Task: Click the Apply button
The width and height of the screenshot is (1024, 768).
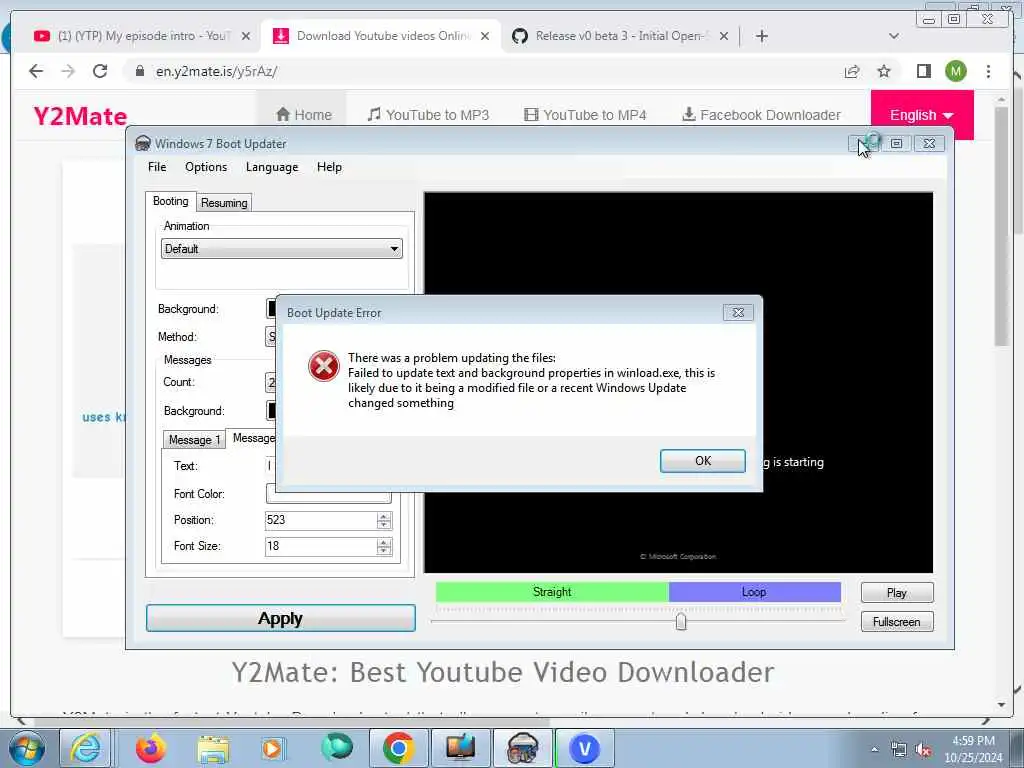Action: 281,618
